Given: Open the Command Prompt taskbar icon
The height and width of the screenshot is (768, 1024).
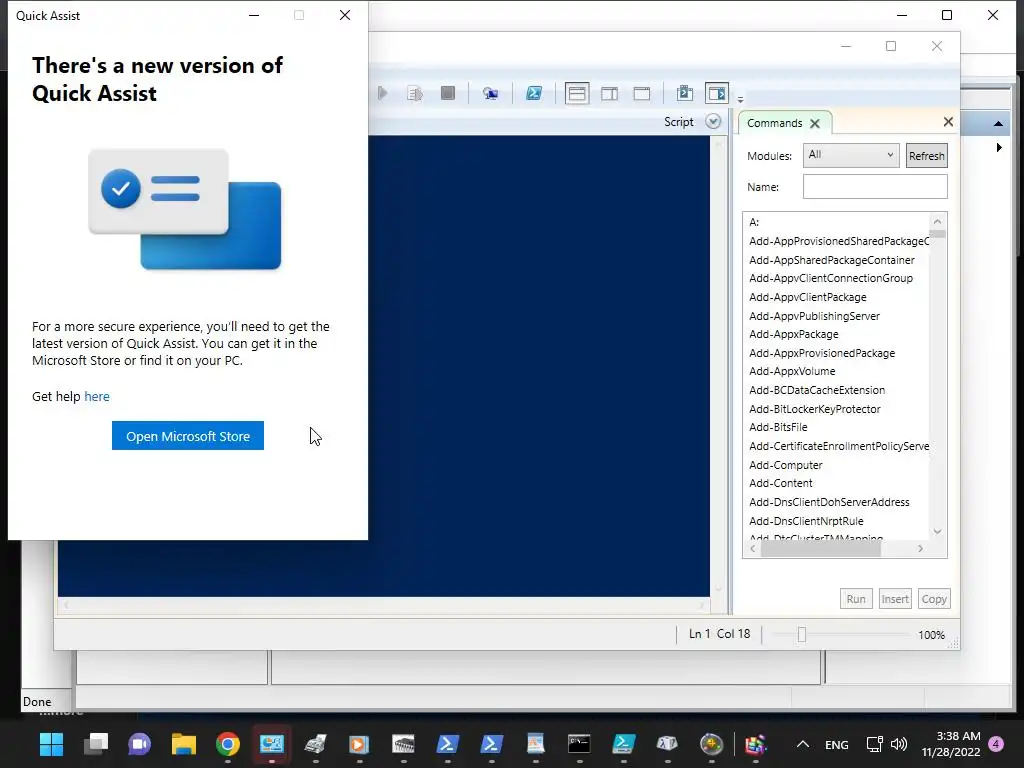Looking at the screenshot, I should click(x=579, y=744).
